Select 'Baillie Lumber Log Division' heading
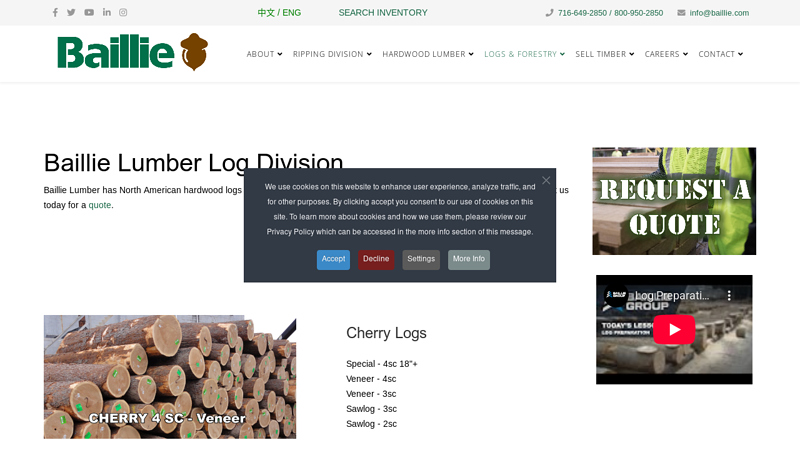 click(193, 163)
